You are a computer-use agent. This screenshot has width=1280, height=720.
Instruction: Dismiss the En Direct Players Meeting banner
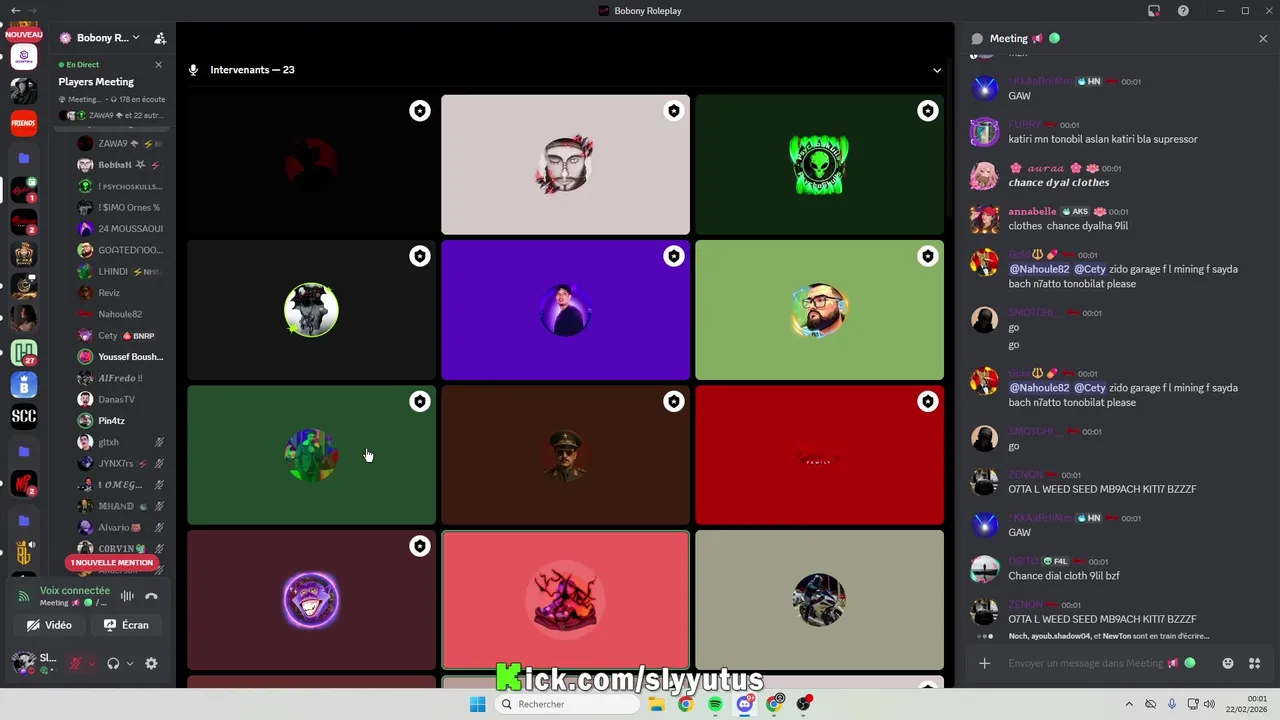point(158,65)
